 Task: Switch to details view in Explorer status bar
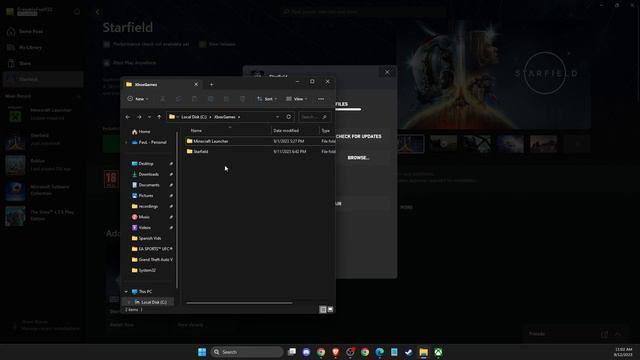coord(323,310)
